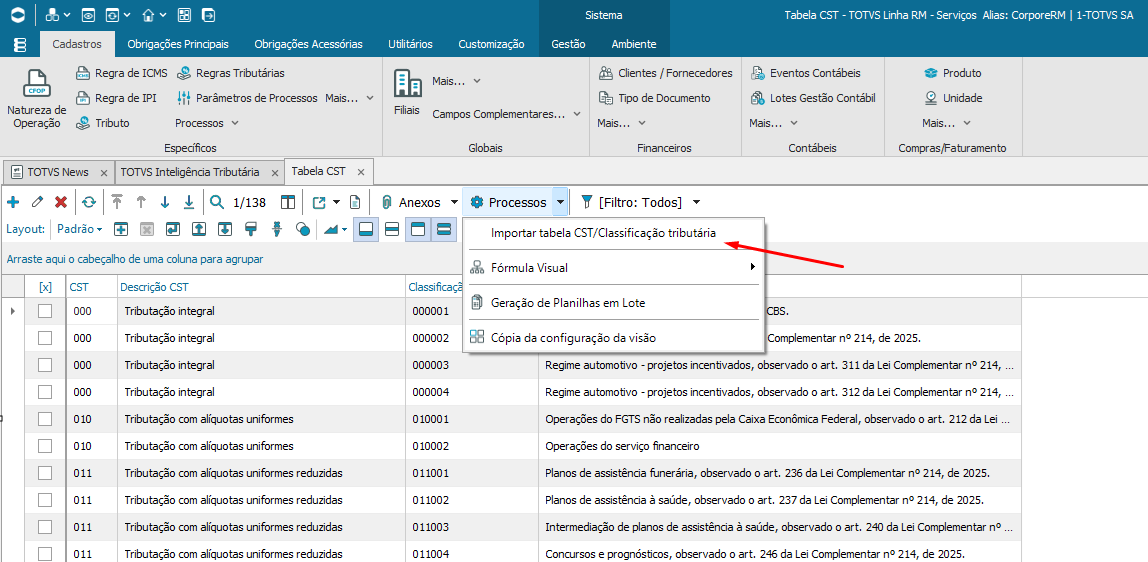Go to first record arrow icon

click(117, 202)
